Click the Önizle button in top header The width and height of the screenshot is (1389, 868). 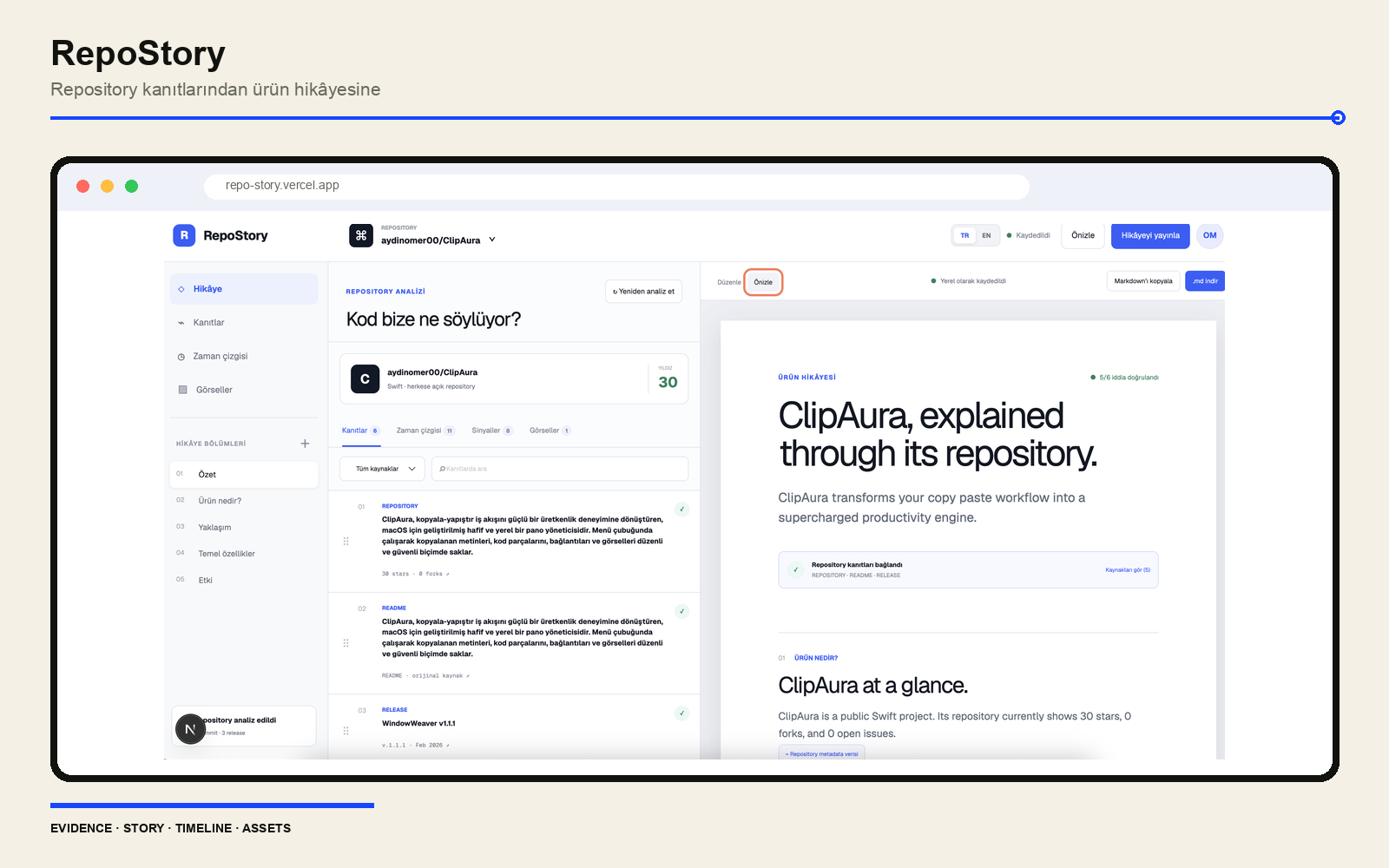click(x=1083, y=235)
